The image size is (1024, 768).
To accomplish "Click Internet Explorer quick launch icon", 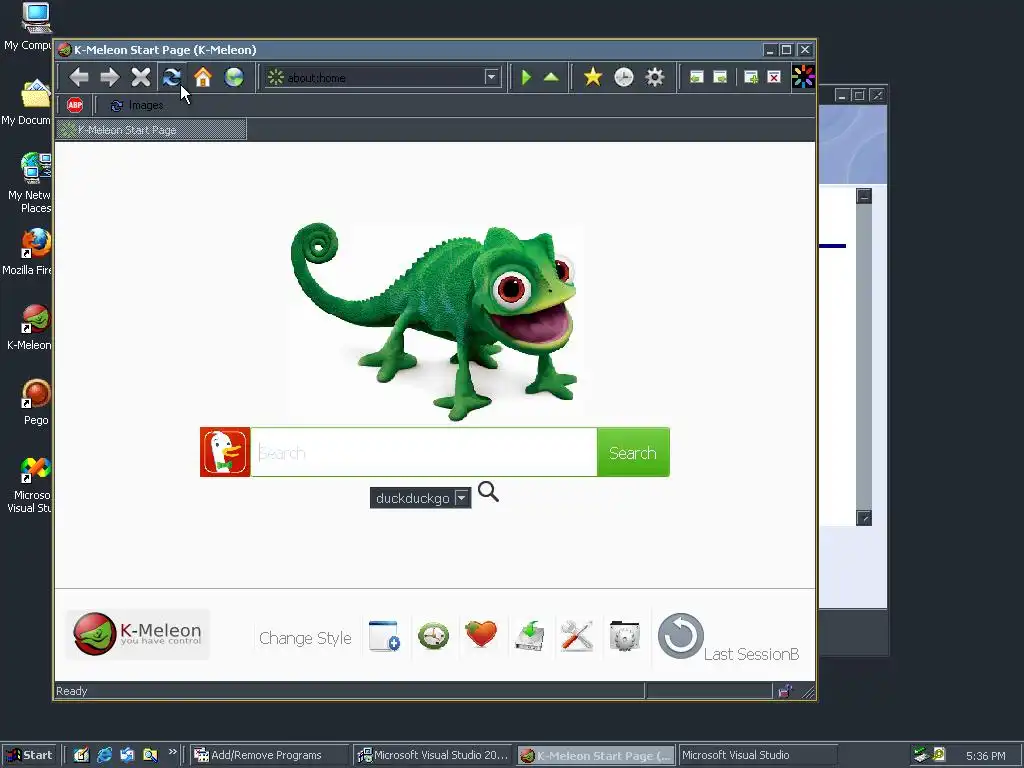I will [x=104, y=755].
